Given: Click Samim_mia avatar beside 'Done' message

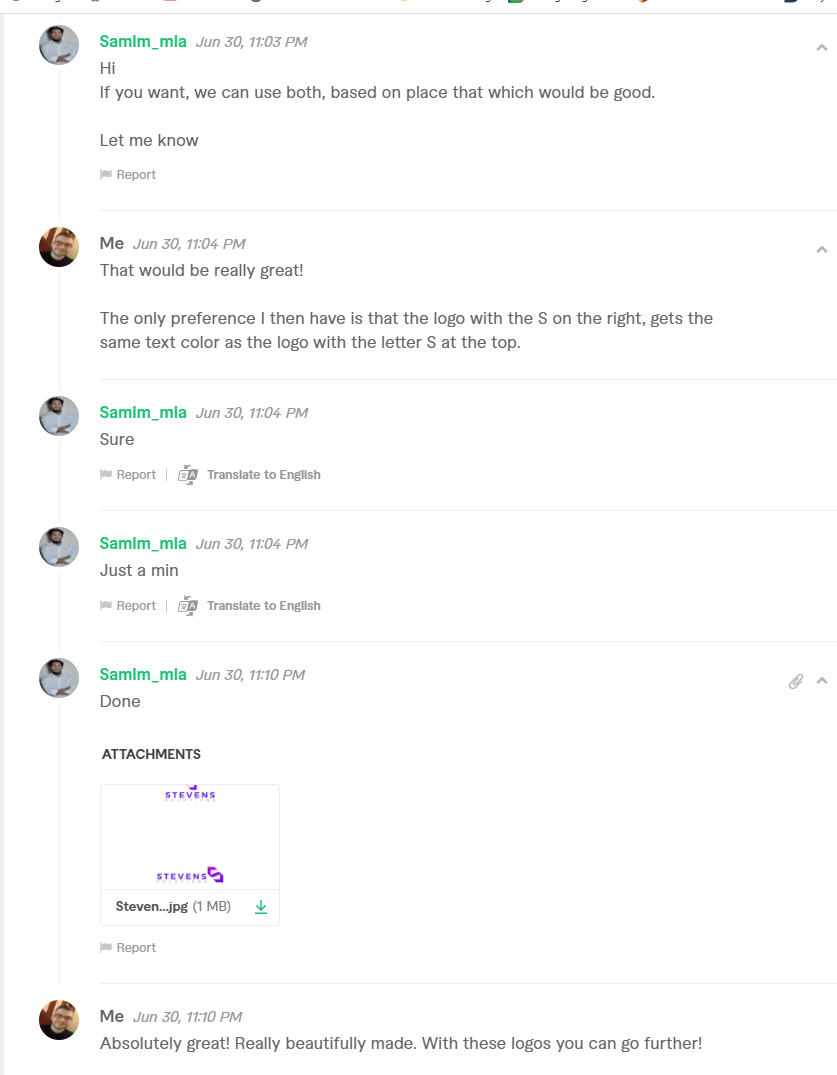Looking at the screenshot, I should click(x=59, y=678).
